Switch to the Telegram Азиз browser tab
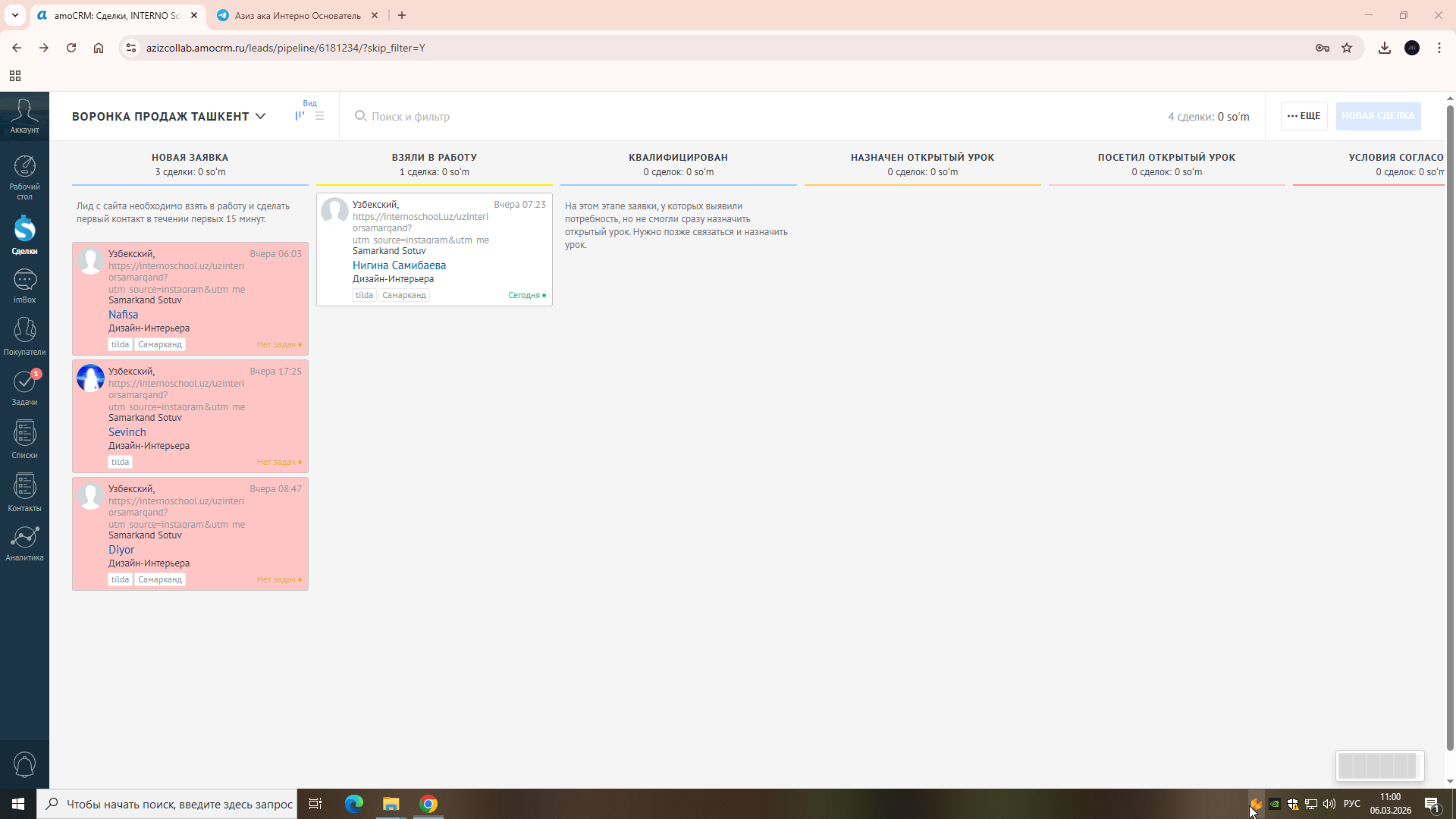Viewport: 1456px width, 819px height. pos(297,15)
